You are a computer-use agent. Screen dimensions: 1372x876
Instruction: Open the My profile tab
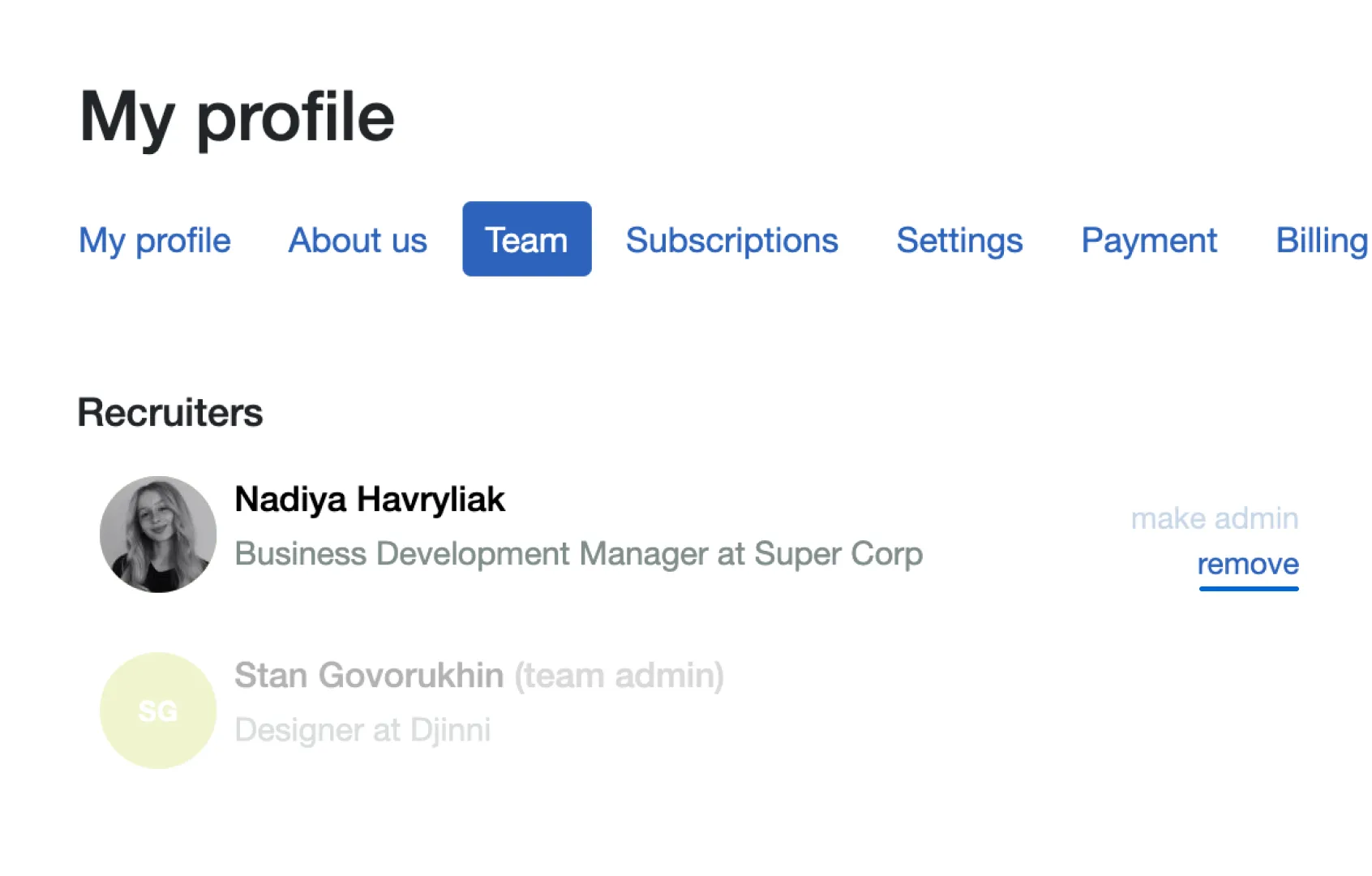pos(155,240)
